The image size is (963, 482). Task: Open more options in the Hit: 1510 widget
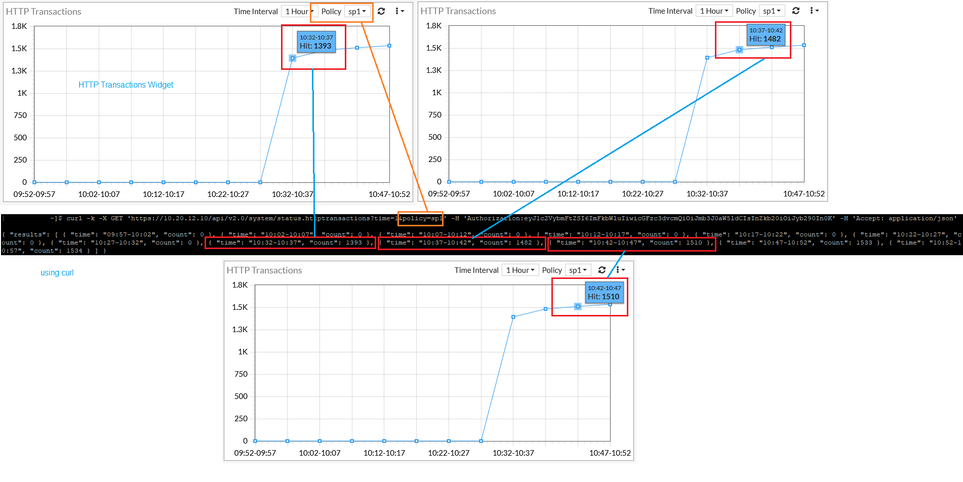620,270
